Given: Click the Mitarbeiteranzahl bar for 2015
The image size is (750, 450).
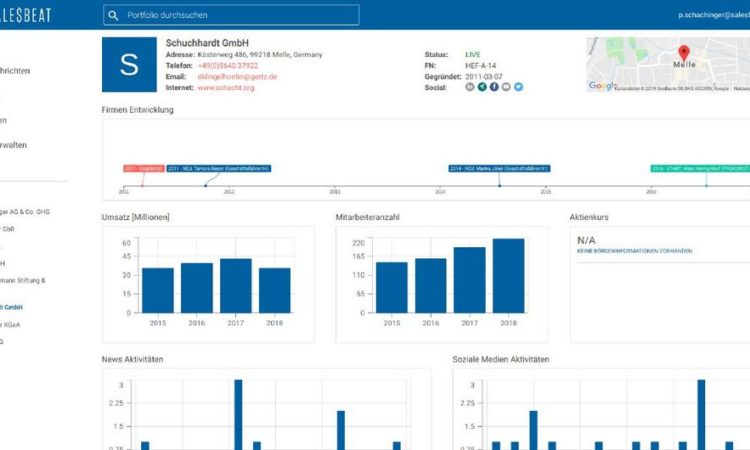Looking at the screenshot, I should (392, 287).
